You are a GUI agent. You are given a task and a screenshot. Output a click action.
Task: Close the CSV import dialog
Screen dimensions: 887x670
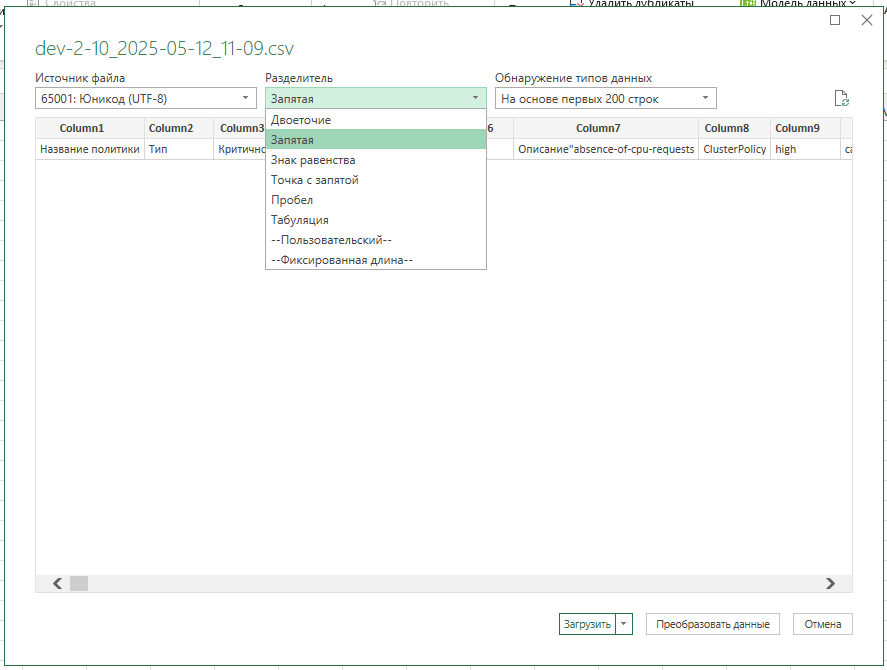click(866, 20)
